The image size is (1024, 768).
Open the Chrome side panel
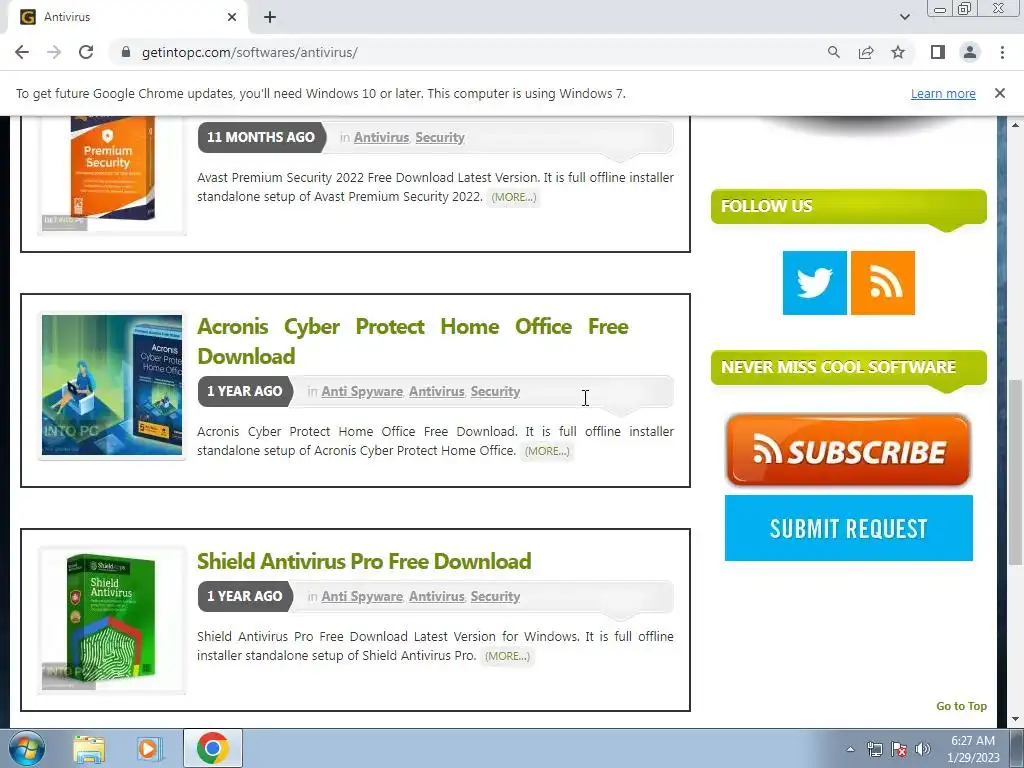[x=938, y=52]
